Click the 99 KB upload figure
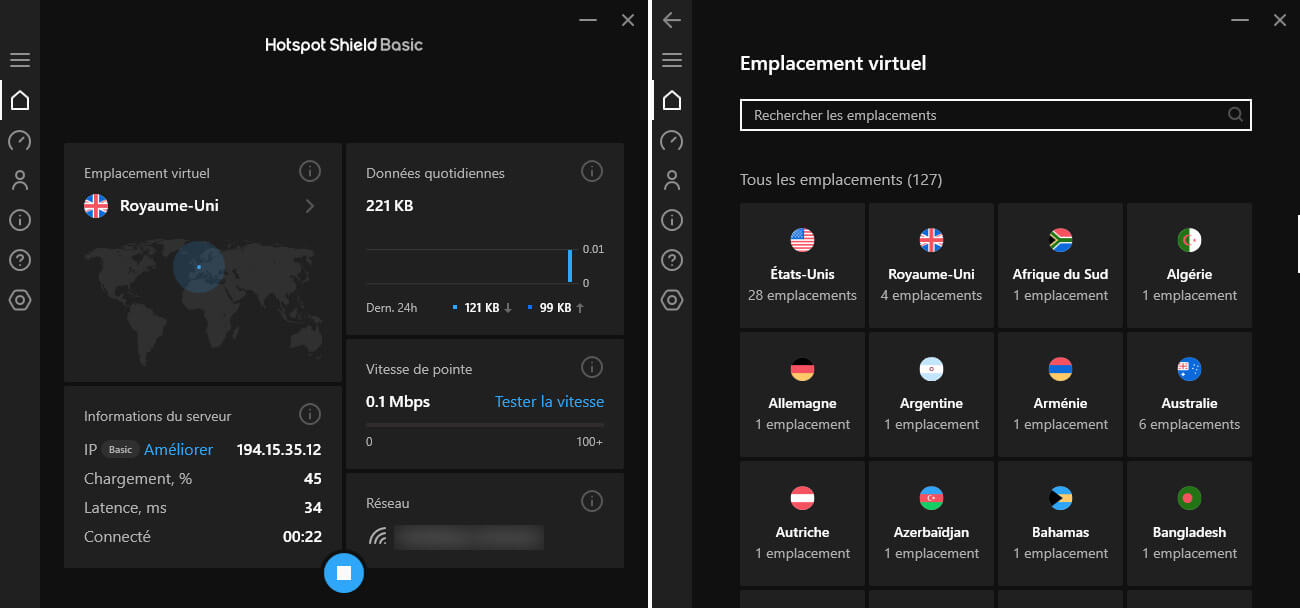The image size is (1300, 608). point(555,308)
